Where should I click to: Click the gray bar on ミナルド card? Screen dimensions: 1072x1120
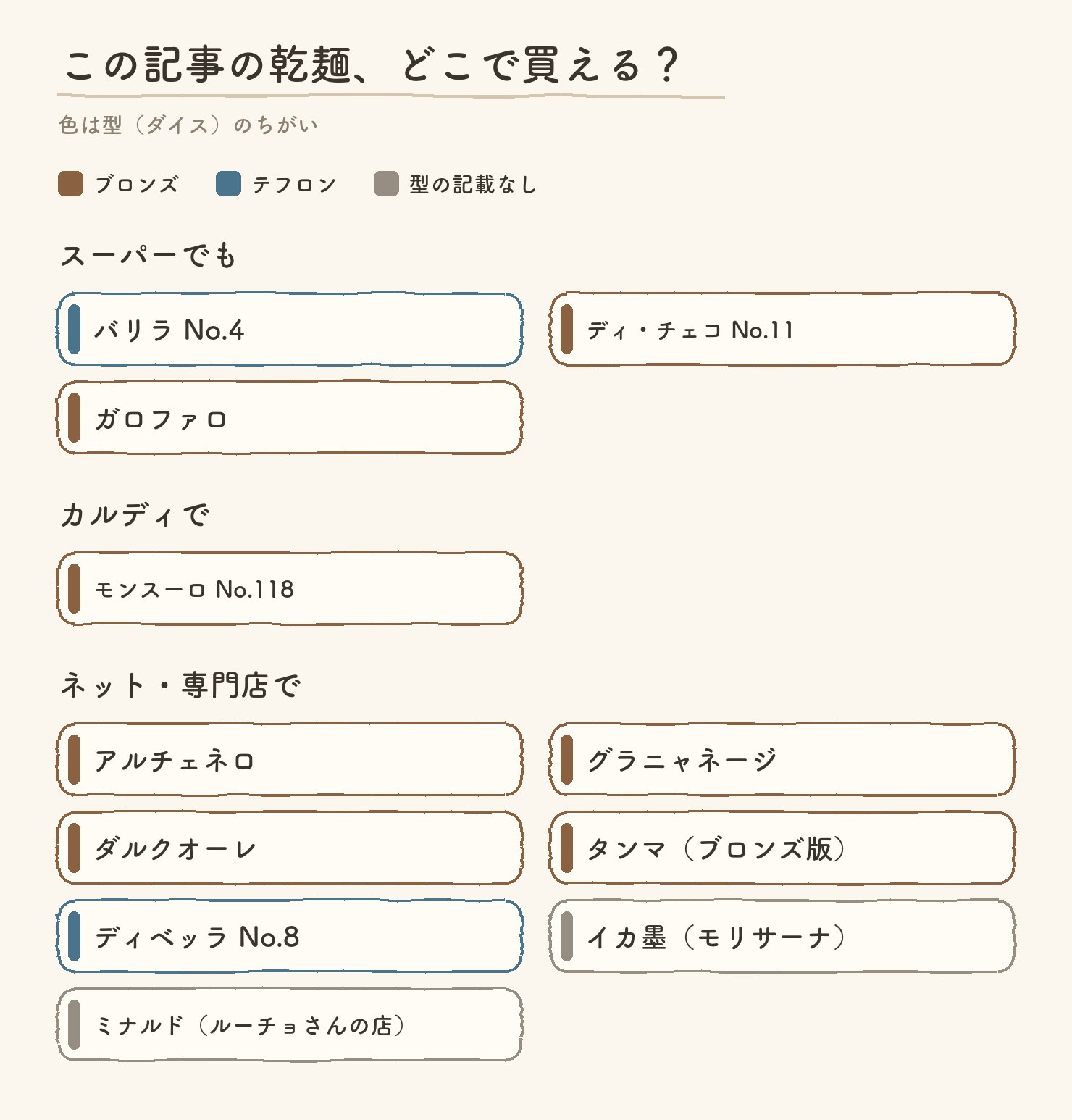pyautogui.click(x=74, y=1024)
